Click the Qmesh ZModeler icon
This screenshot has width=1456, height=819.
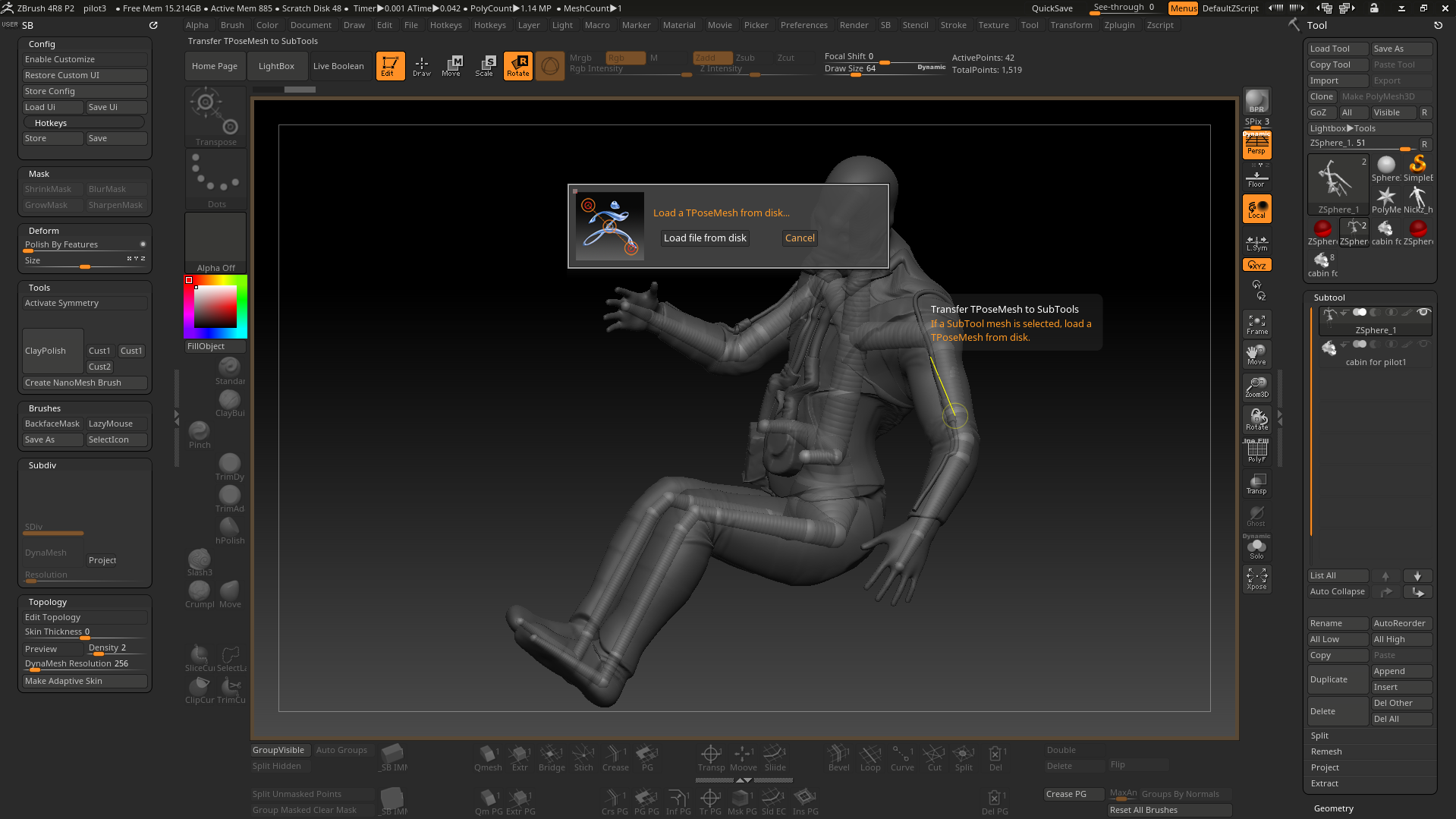click(488, 758)
